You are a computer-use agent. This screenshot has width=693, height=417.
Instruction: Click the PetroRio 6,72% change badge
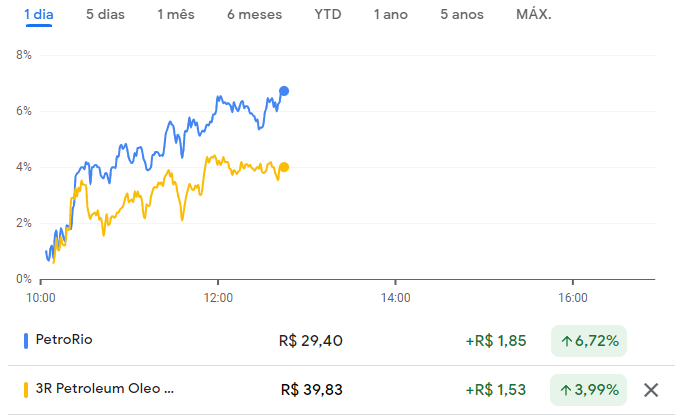[x=589, y=341]
